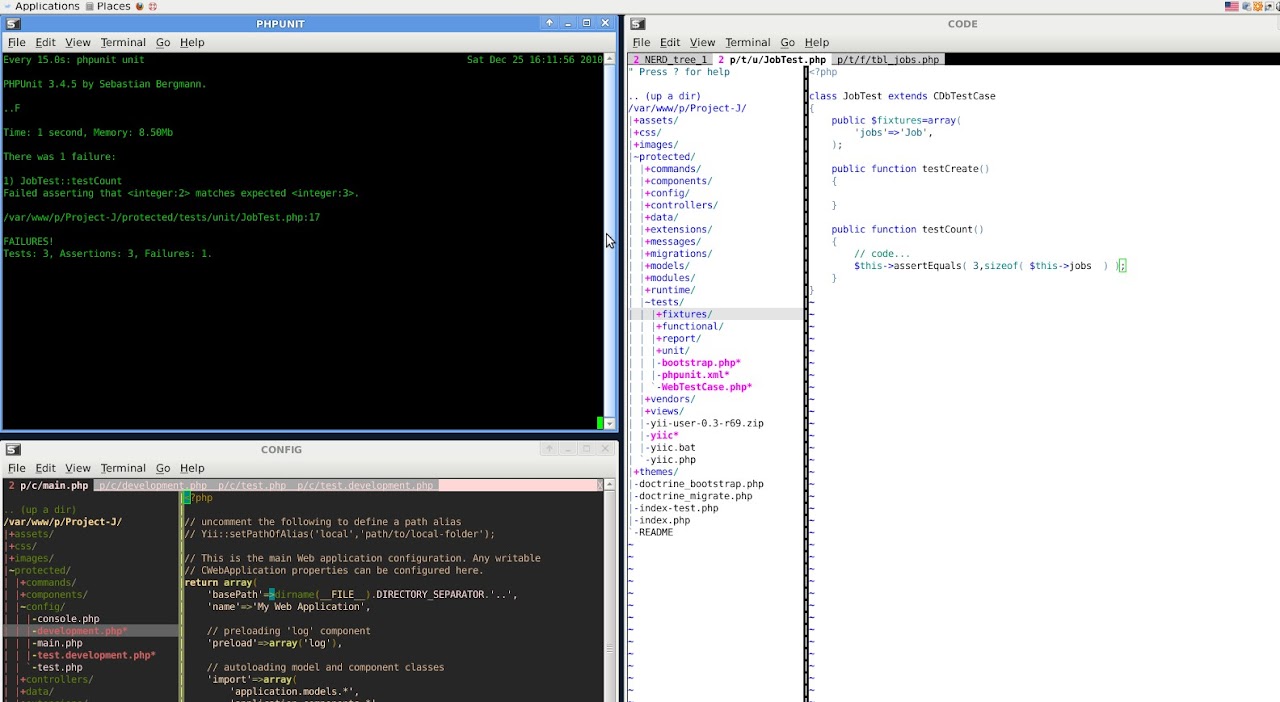The width and height of the screenshot is (1280, 702).
Task: Open the Terminal menu in PHPUNIT window
Action: pyautogui.click(x=123, y=42)
